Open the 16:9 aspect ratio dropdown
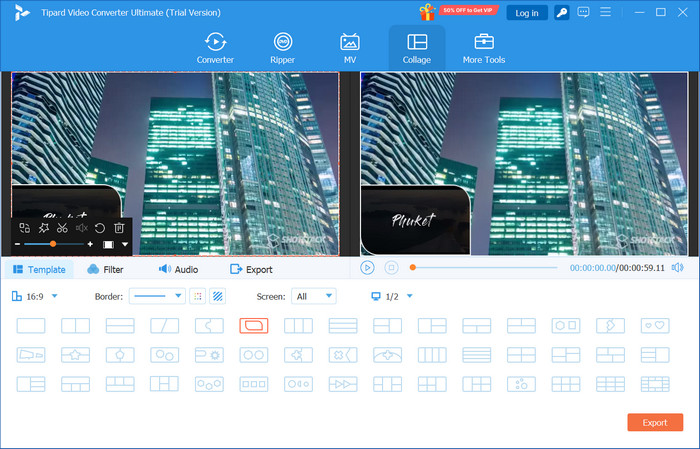700x449 pixels. 35,296
